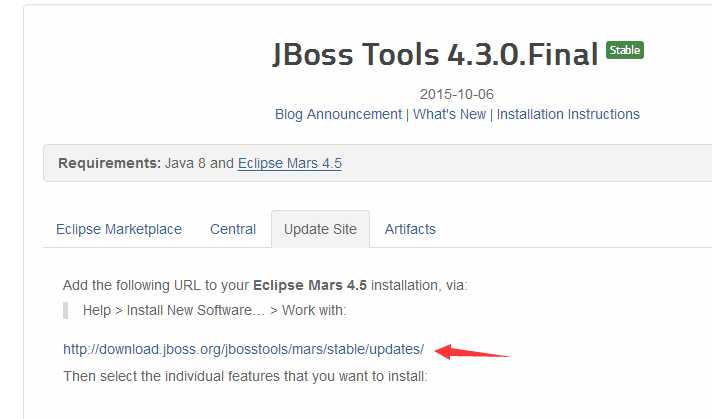Click the 'Help > Install New Software...' instruction line

click(x=214, y=311)
